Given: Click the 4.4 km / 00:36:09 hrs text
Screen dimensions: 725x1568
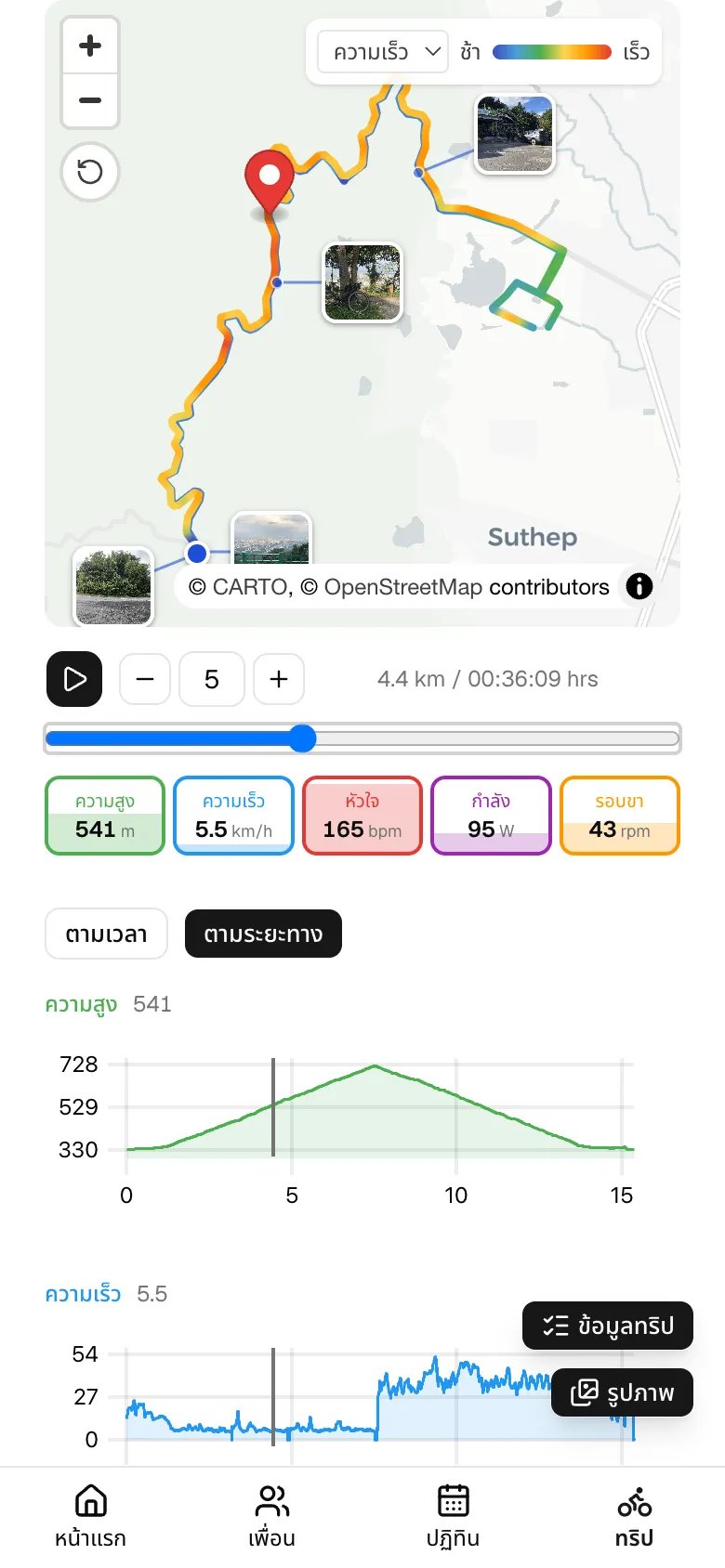Looking at the screenshot, I should tap(488, 679).
